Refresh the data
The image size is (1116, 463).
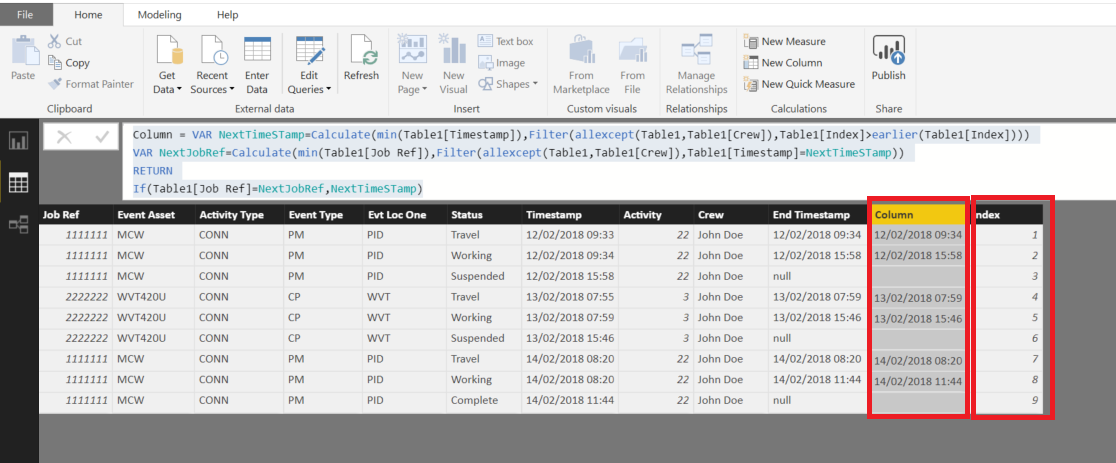pyautogui.click(x=362, y=58)
